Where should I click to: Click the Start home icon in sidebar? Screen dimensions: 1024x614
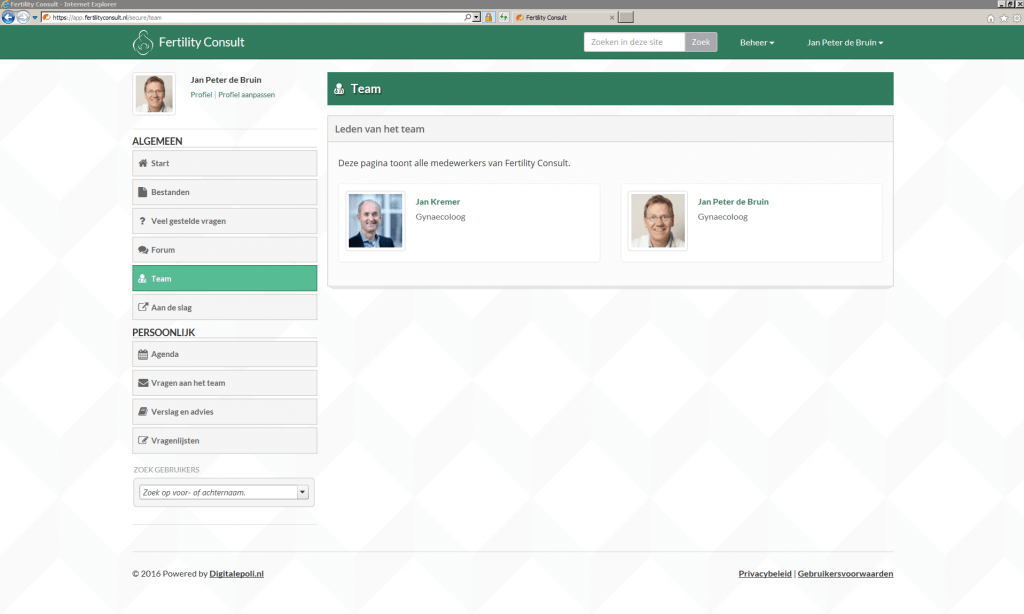(143, 163)
